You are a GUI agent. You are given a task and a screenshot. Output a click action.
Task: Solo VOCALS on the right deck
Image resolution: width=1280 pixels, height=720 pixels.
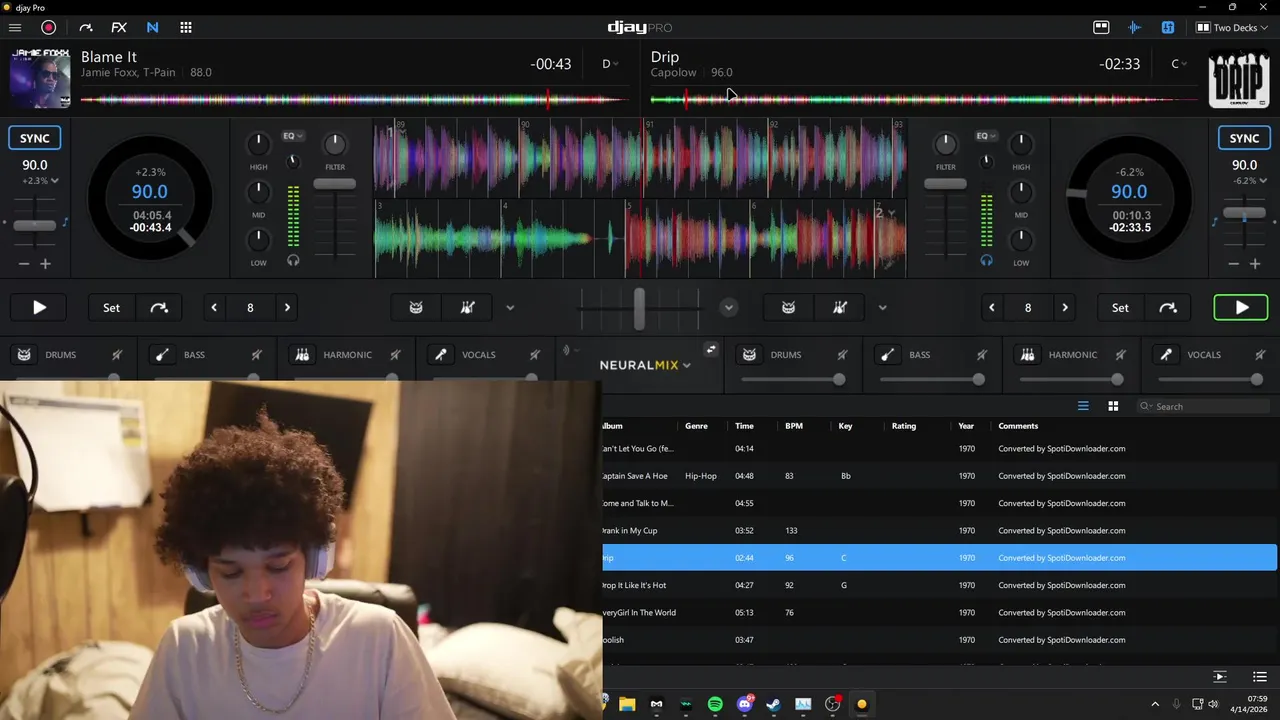[1166, 355]
